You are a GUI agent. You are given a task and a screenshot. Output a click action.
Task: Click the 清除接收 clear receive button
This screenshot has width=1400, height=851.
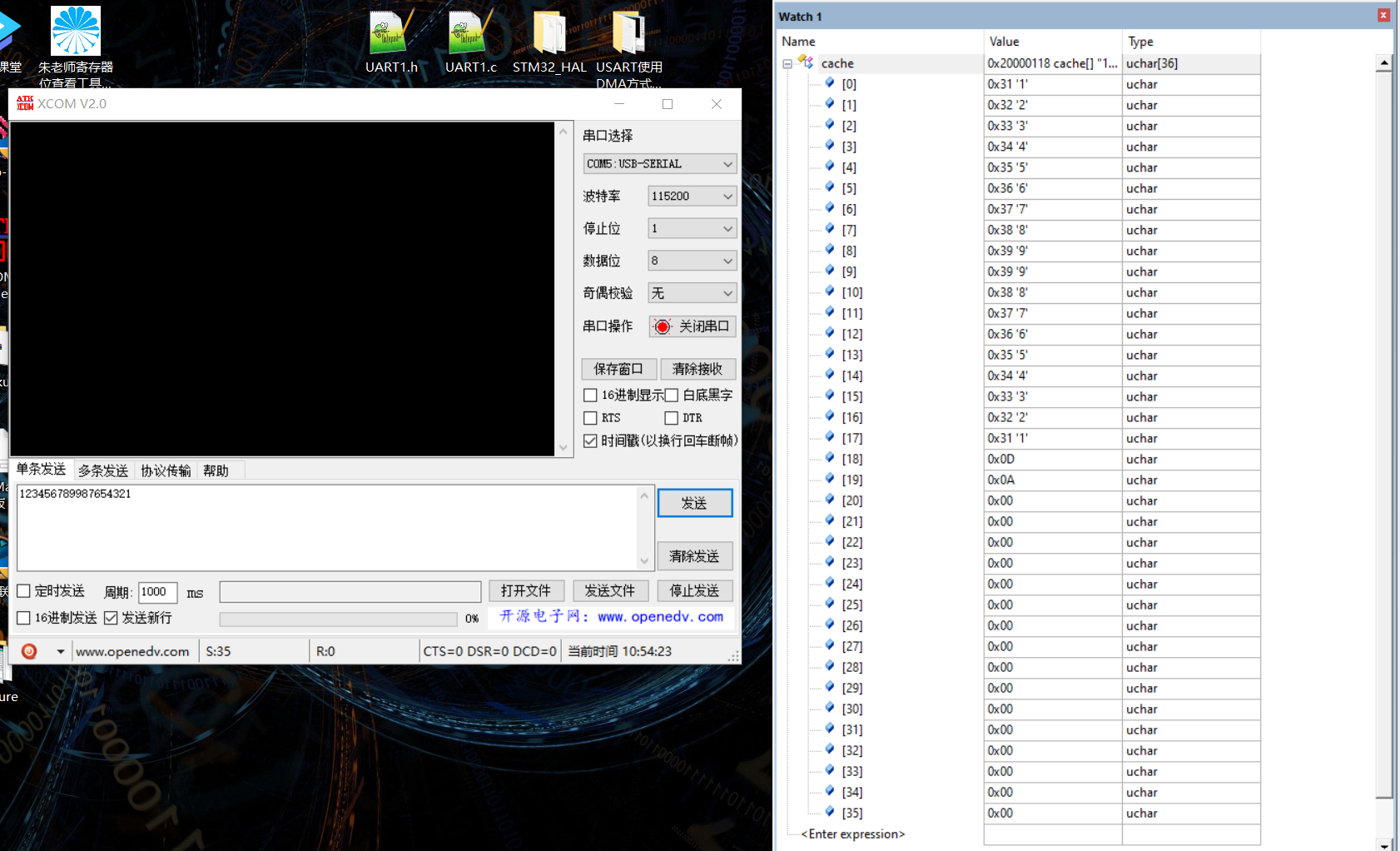coord(698,369)
